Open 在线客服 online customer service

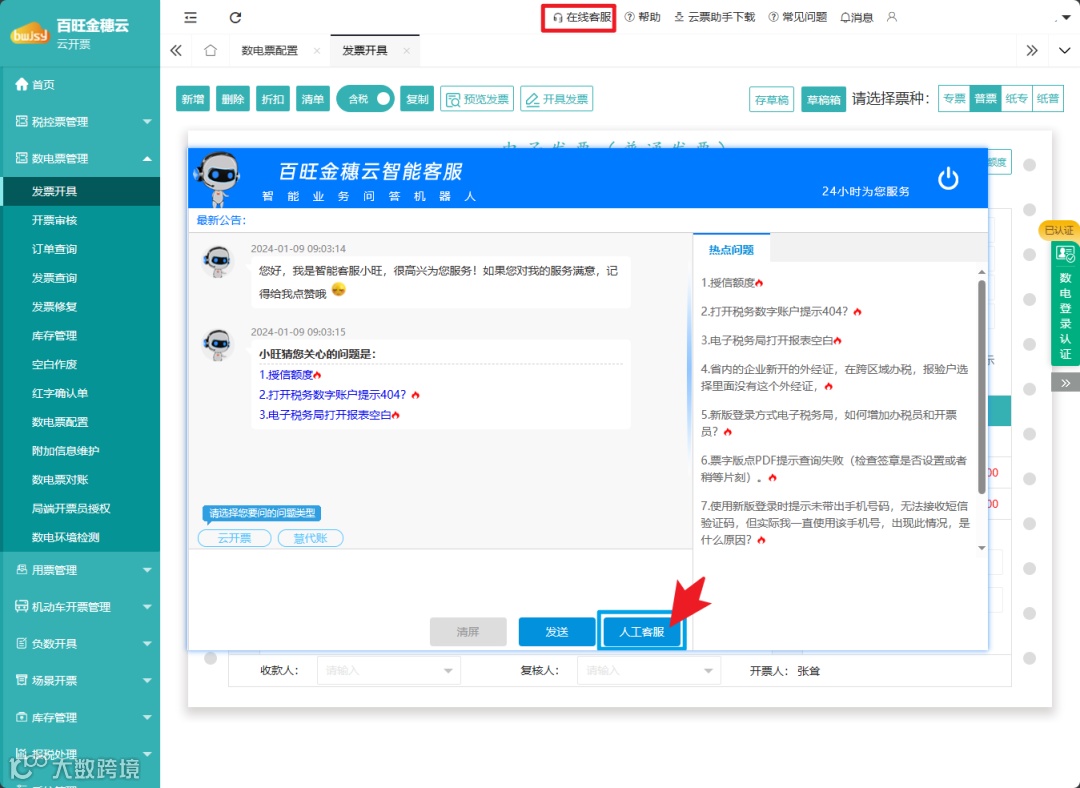[x=581, y=17]
